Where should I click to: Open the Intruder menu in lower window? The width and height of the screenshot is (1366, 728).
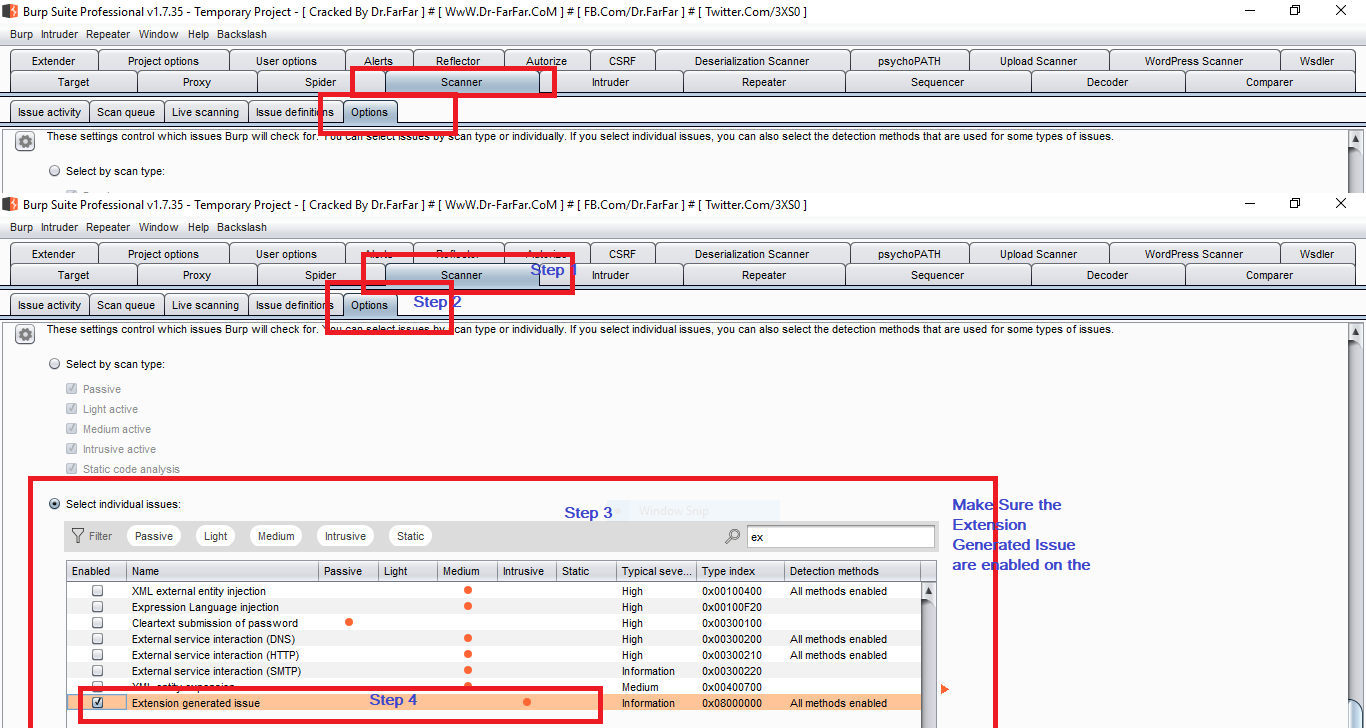coord(60,227)
